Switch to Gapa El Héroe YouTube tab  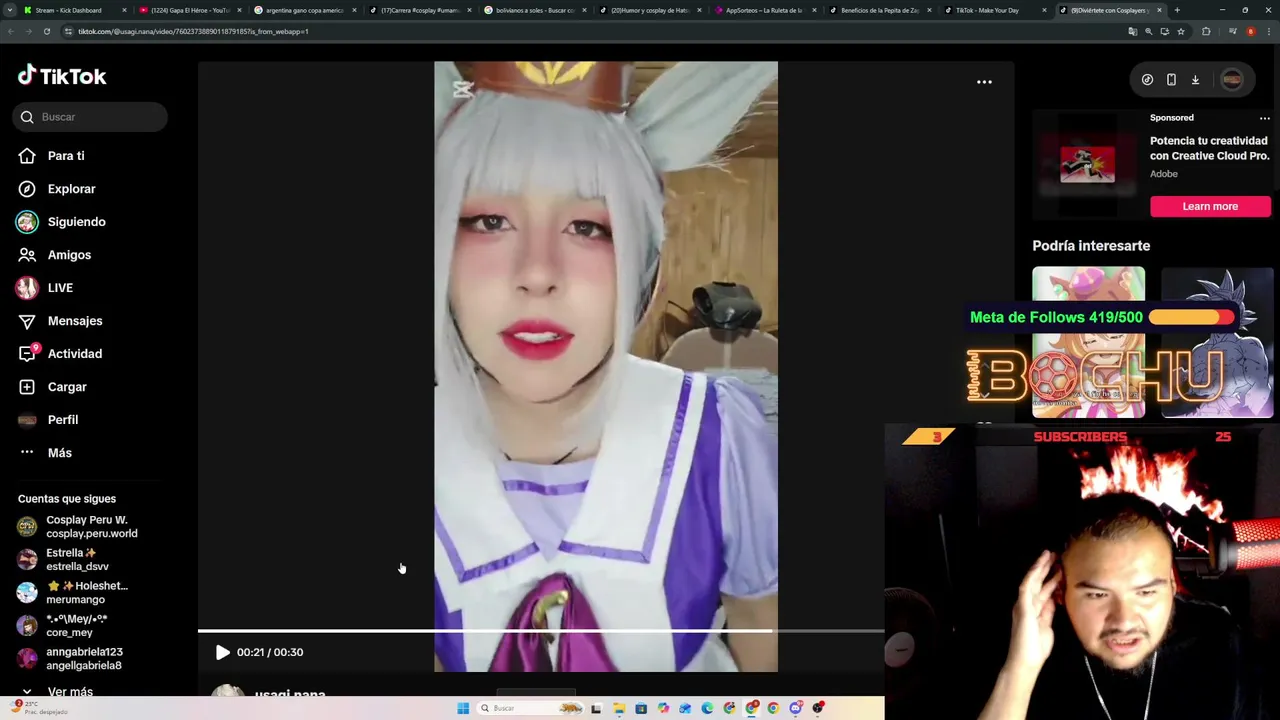click(x=190, y=10)
